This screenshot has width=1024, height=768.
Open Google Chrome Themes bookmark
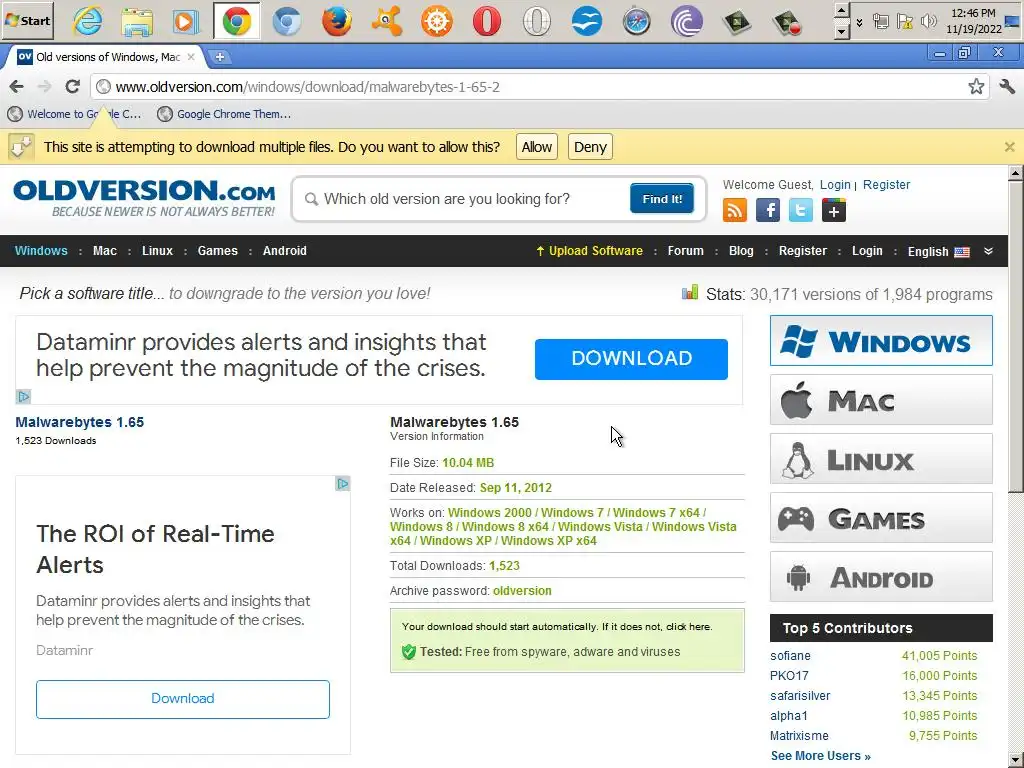tap(224, 114)
